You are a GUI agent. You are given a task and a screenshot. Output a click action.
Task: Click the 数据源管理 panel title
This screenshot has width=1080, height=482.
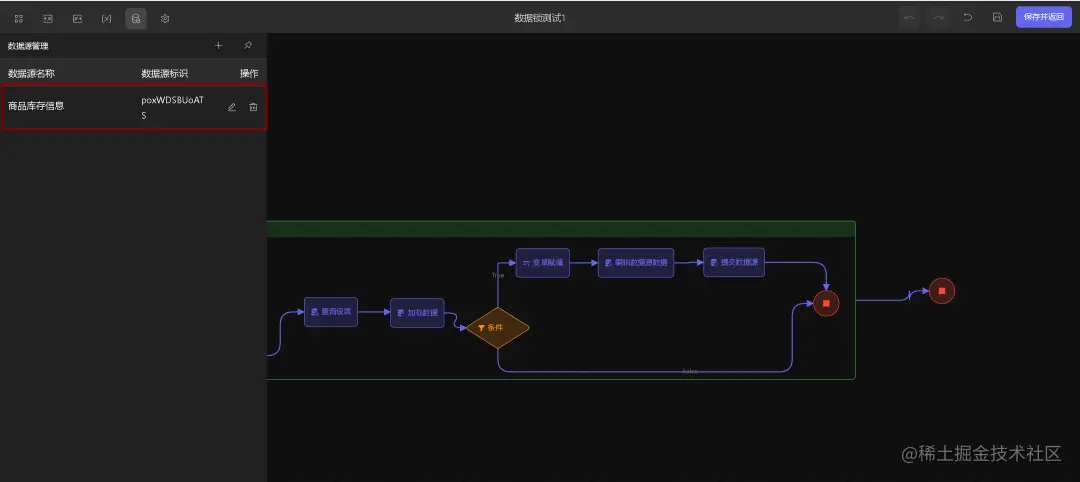[28, 46]
